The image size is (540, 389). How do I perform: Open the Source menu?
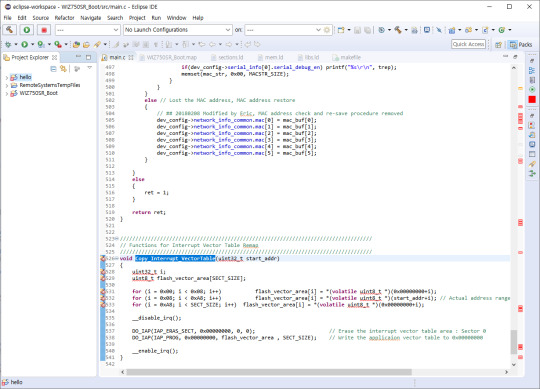tap(41, 18)
